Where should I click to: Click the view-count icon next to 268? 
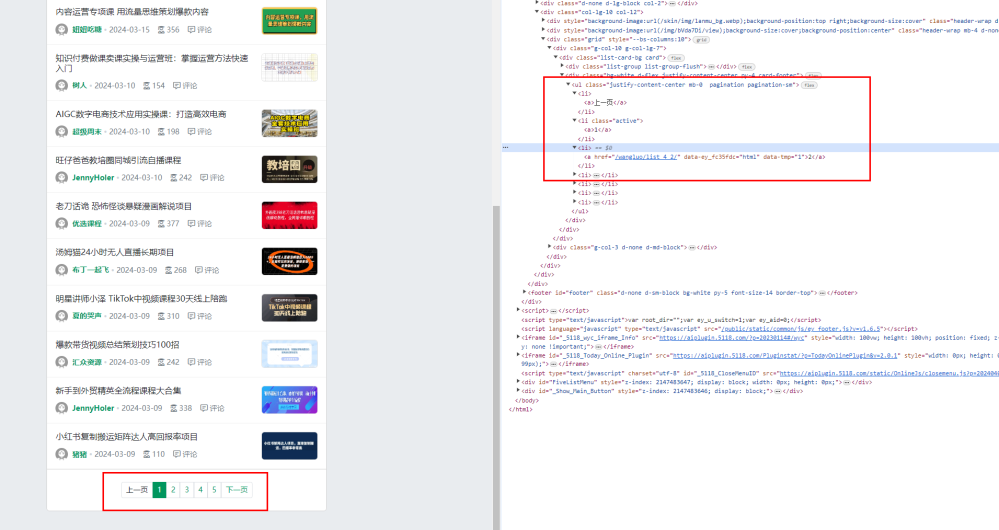click(168, 270)
